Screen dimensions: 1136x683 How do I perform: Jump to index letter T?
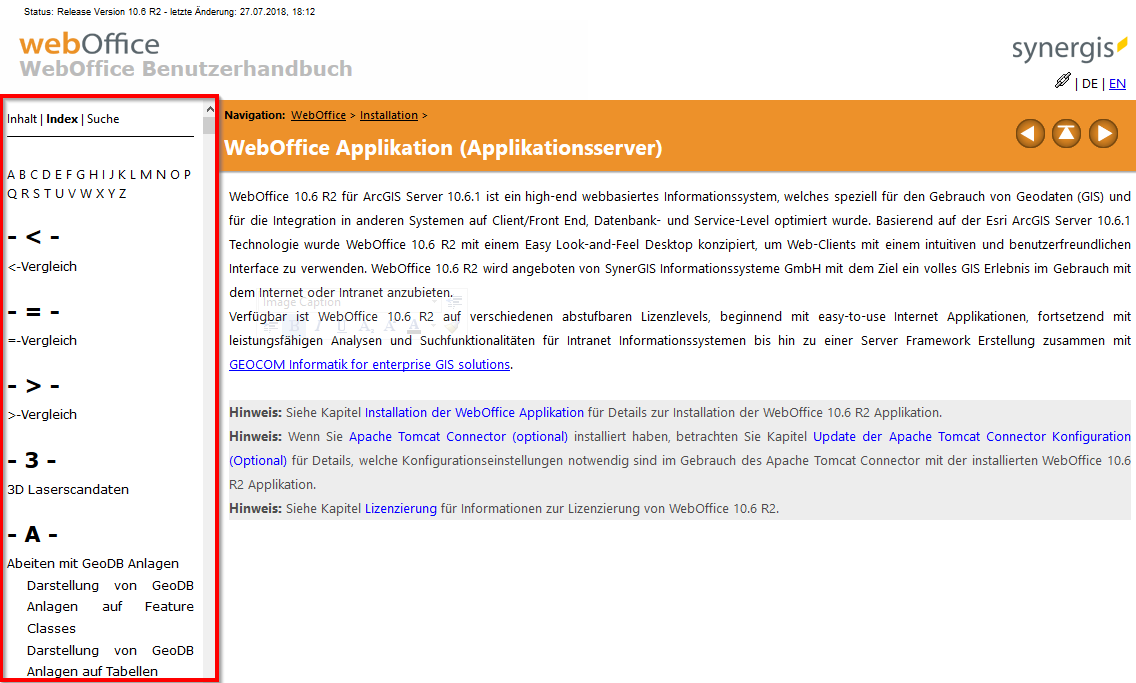(x=48, y=193)
